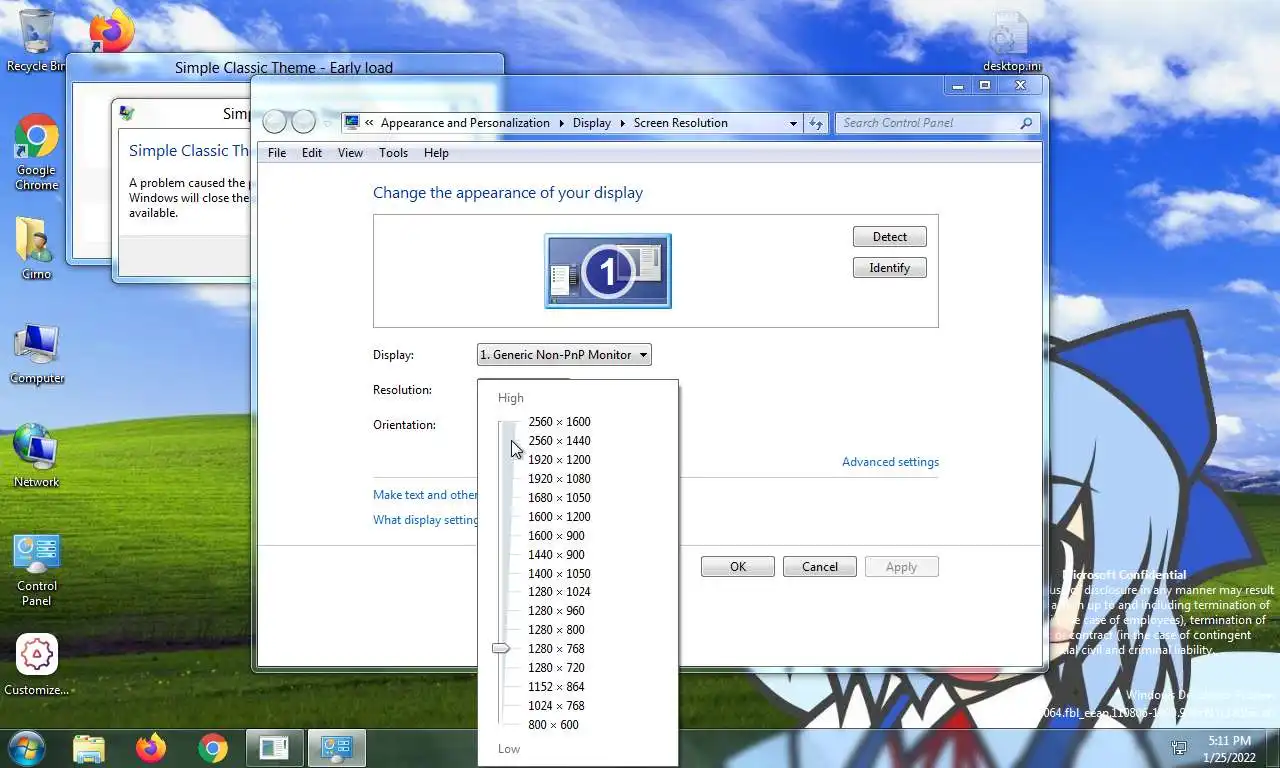Open the Advanced settings link
Screen dimensions: 1280x768
click(890, 462)
